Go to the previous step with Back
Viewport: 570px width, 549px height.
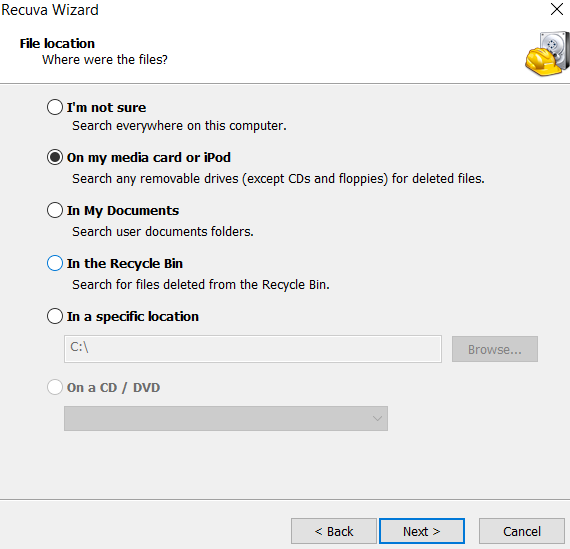(x=334, y=531)
